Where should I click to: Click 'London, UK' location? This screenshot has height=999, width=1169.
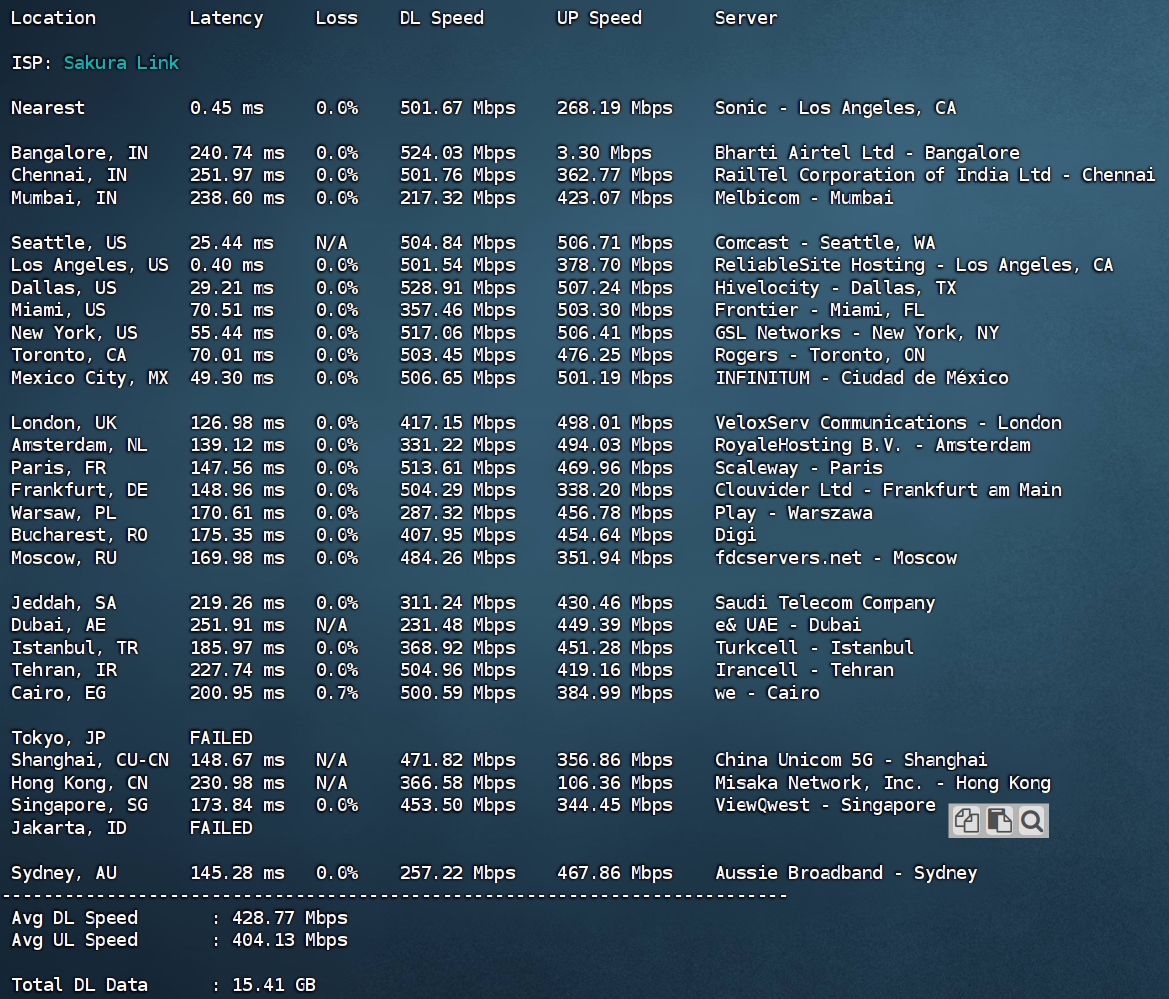63,423
